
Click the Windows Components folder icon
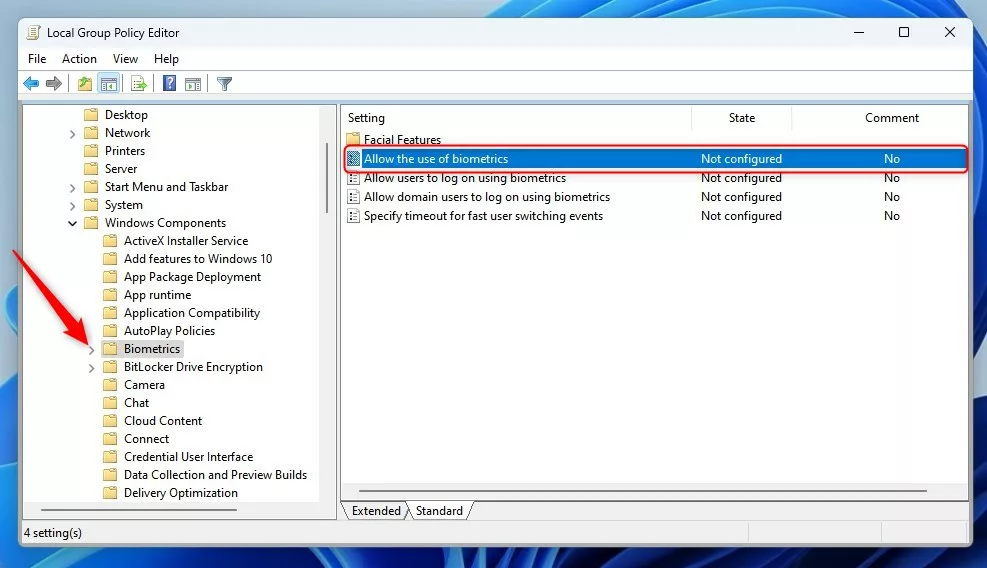point(91,222)
